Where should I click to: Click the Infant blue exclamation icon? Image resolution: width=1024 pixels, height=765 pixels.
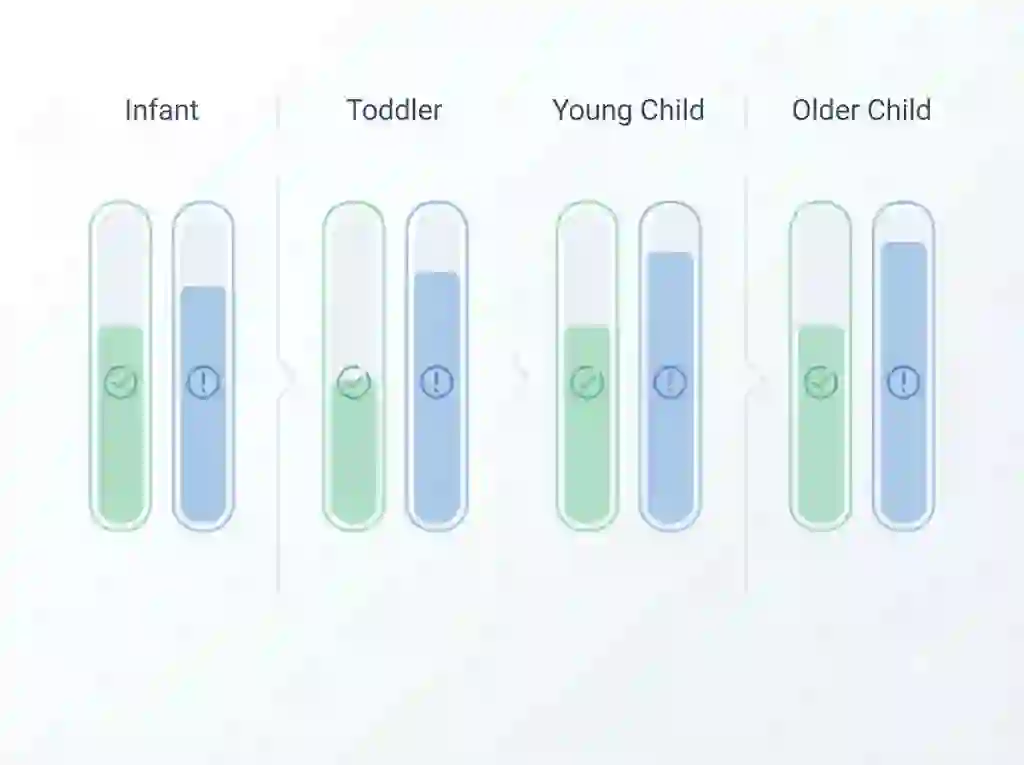click(x=204, y=382)
